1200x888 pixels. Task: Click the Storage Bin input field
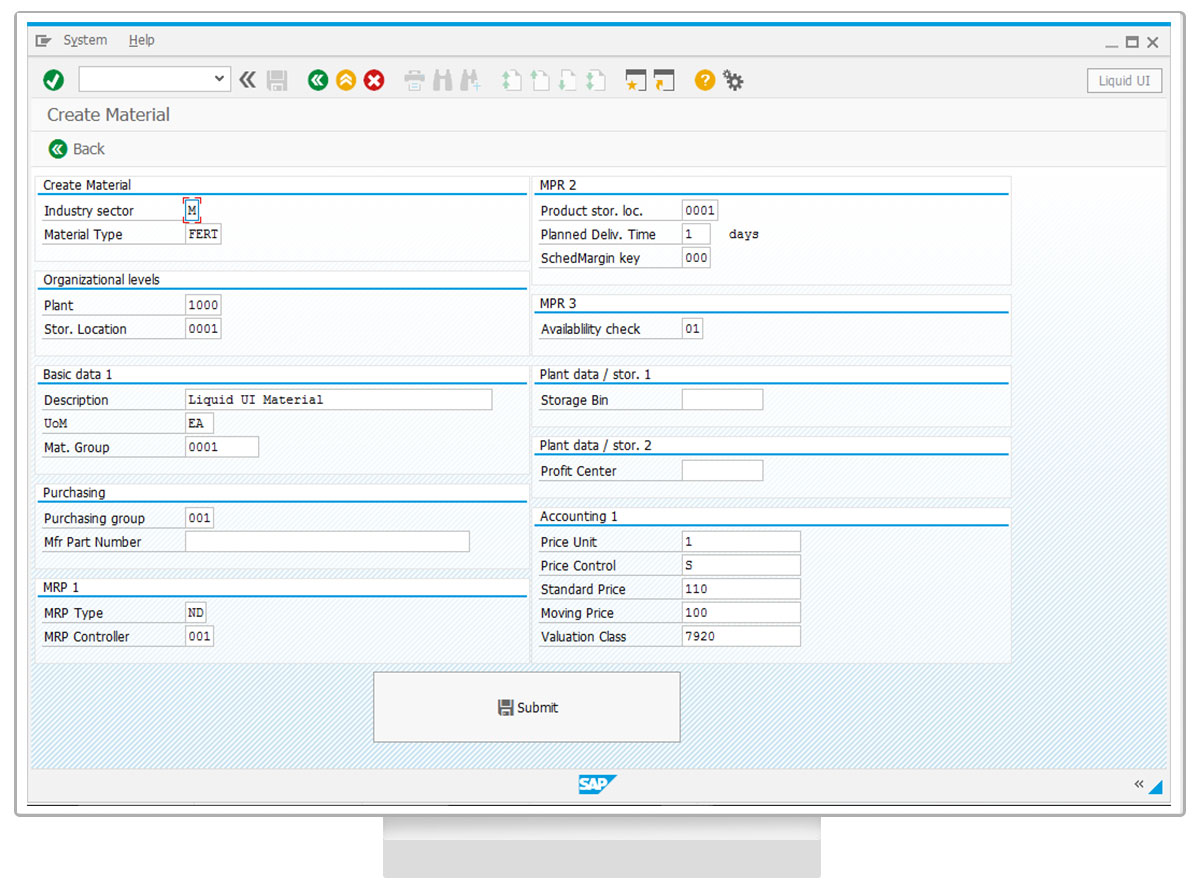click(x=722, y=400)
